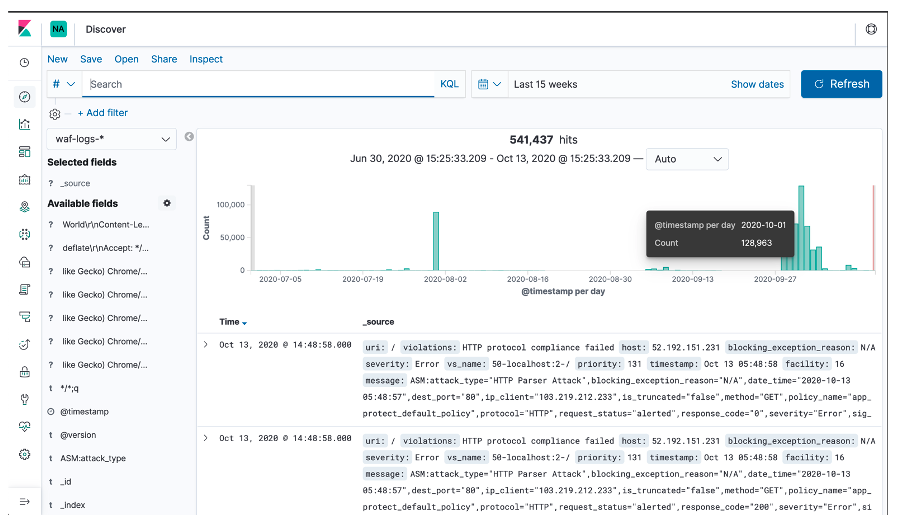This screenshot has width=903, height=524.
Task: Open Machine Learning icon in sidebar
Action: point(24,234)
